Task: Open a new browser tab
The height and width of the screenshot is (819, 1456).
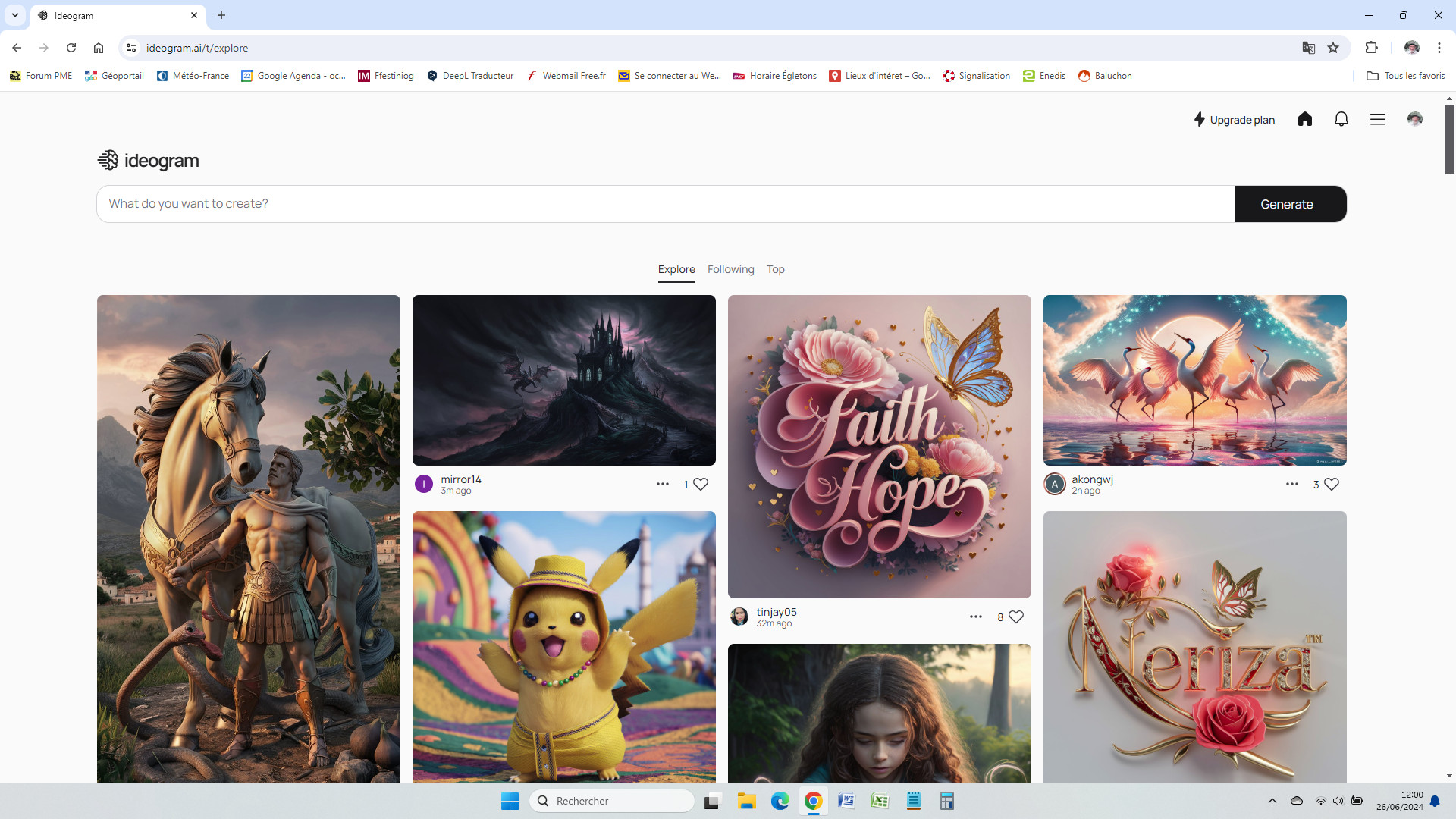Action: (x=221, y=15)
